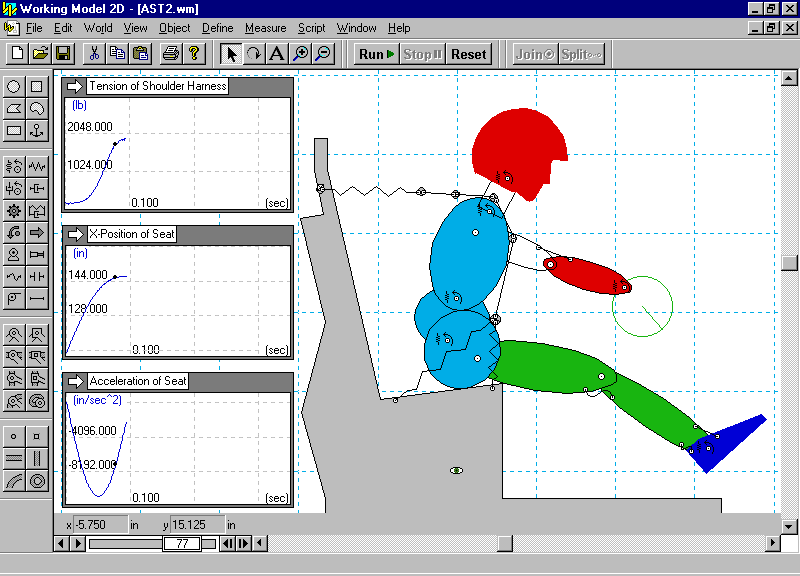Toggle X-Position of Seat meter arrow
Screen dimensions: 800x576
(76, 234)
